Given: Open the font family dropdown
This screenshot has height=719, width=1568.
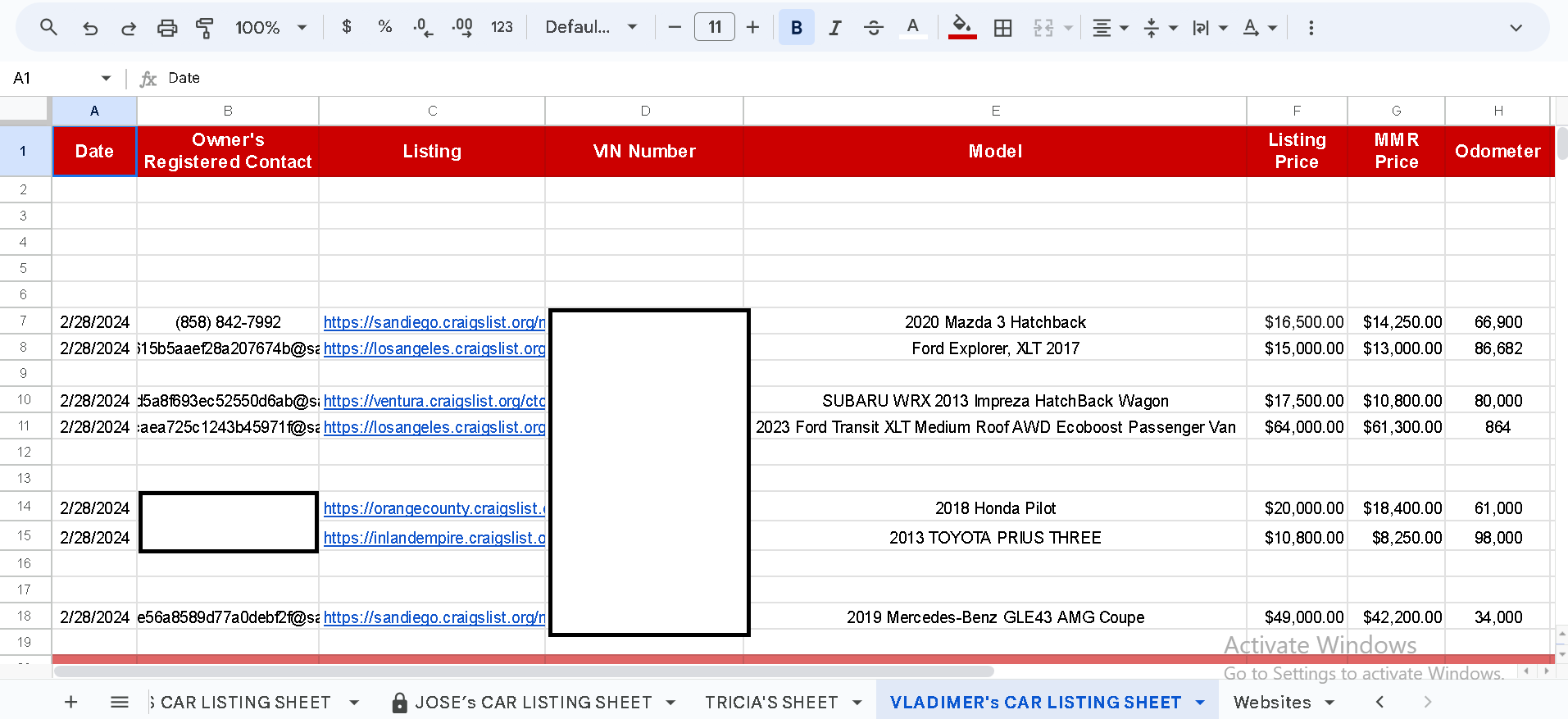Looking at the screenshot, I should 591,27.
